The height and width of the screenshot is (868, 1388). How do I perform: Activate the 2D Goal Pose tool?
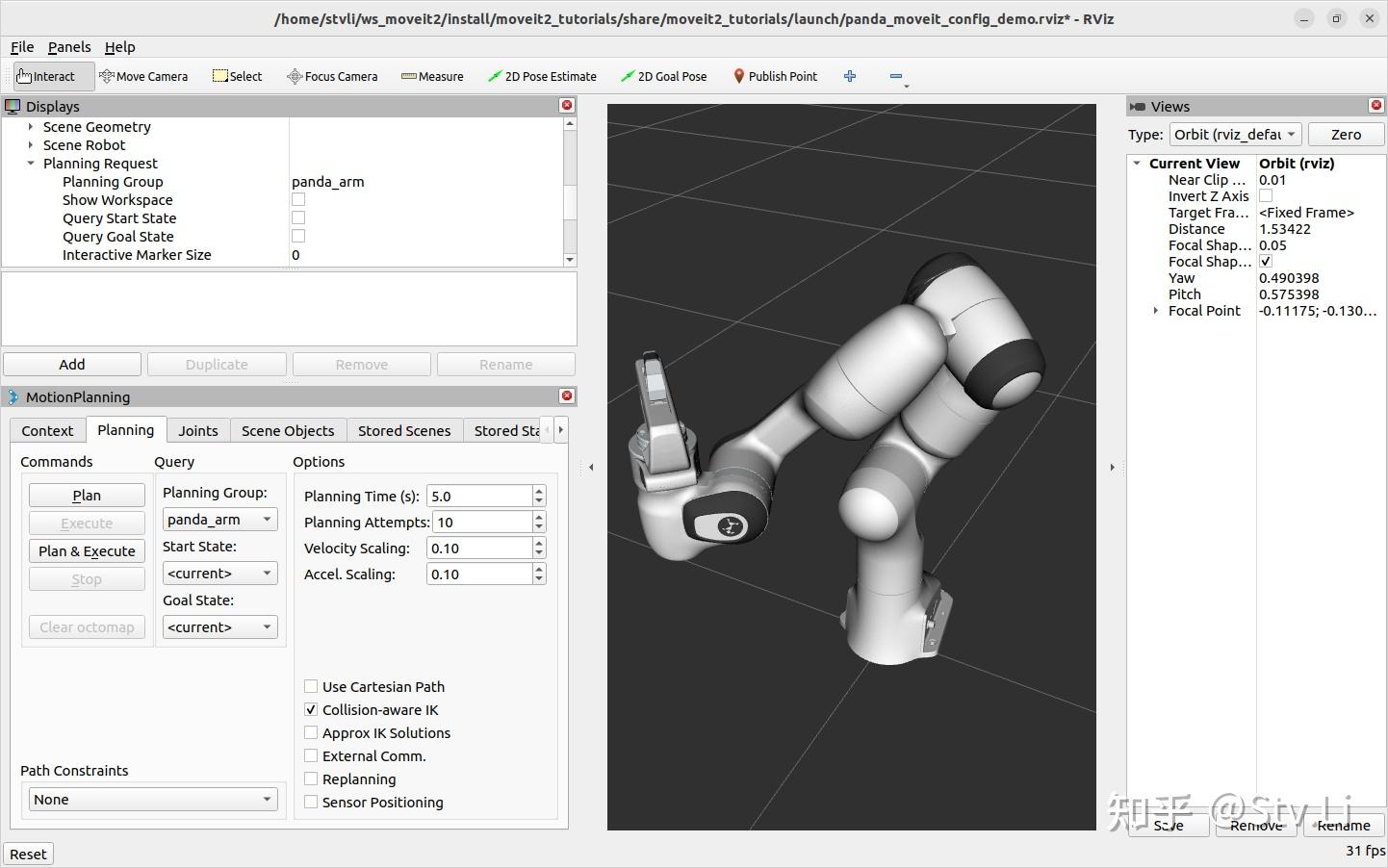coord(663,75)
